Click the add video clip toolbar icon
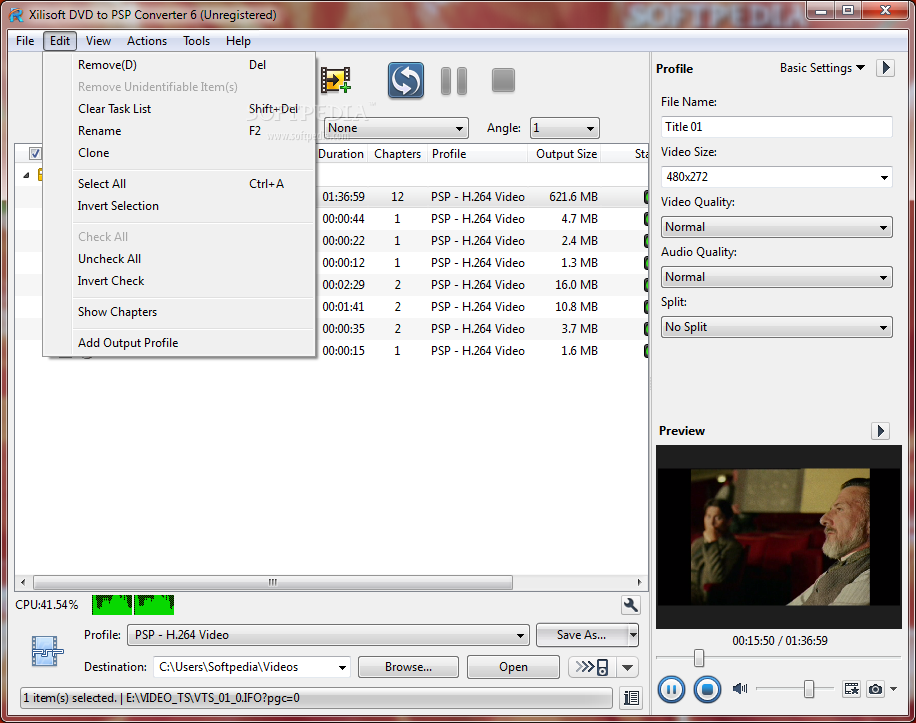 coord(335,81)
